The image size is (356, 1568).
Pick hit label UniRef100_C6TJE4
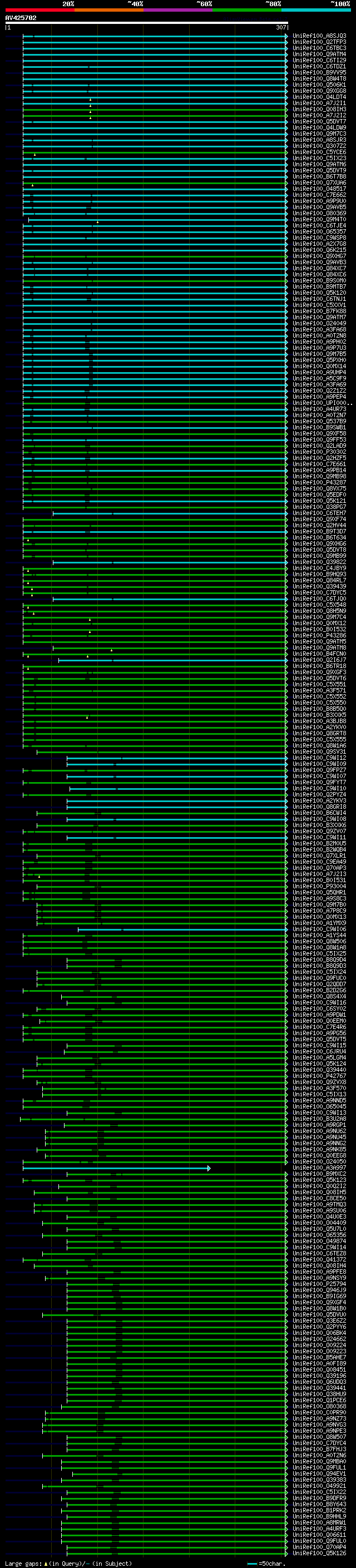click(319, 225)
